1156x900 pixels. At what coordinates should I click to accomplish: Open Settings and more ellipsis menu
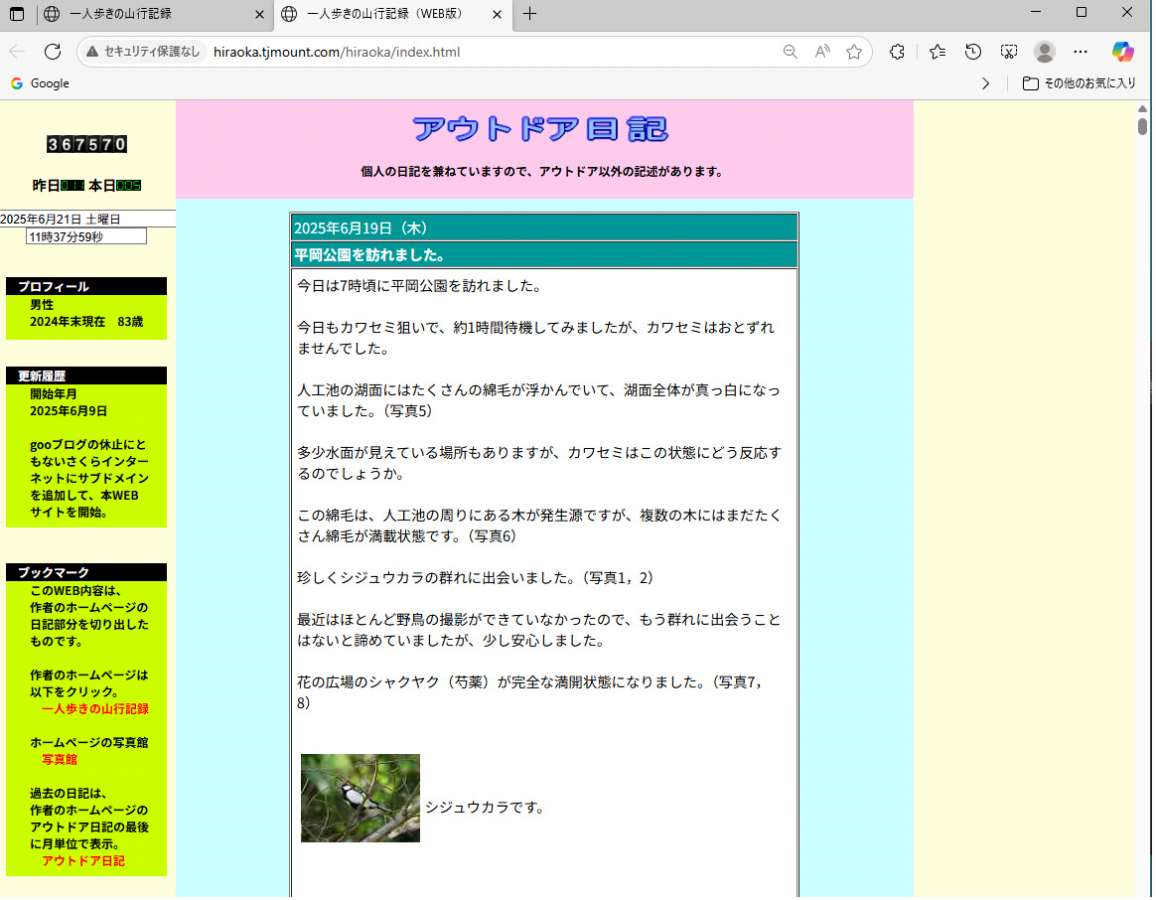(1080, 52)
